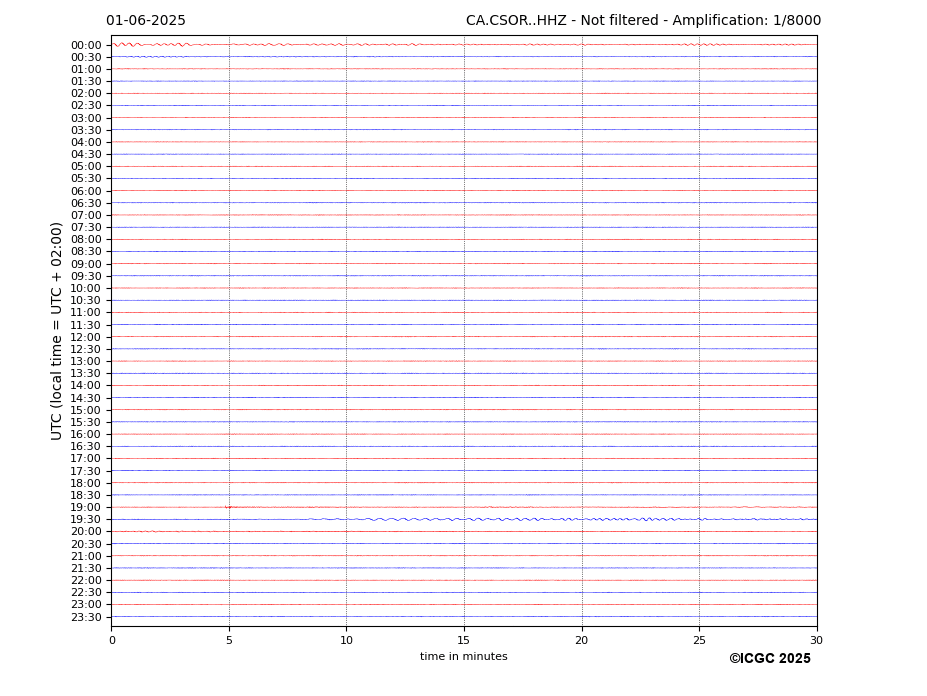Select the 10:00 time row label
The width and height of the screenshot is (927, 696).
[86, 289]
